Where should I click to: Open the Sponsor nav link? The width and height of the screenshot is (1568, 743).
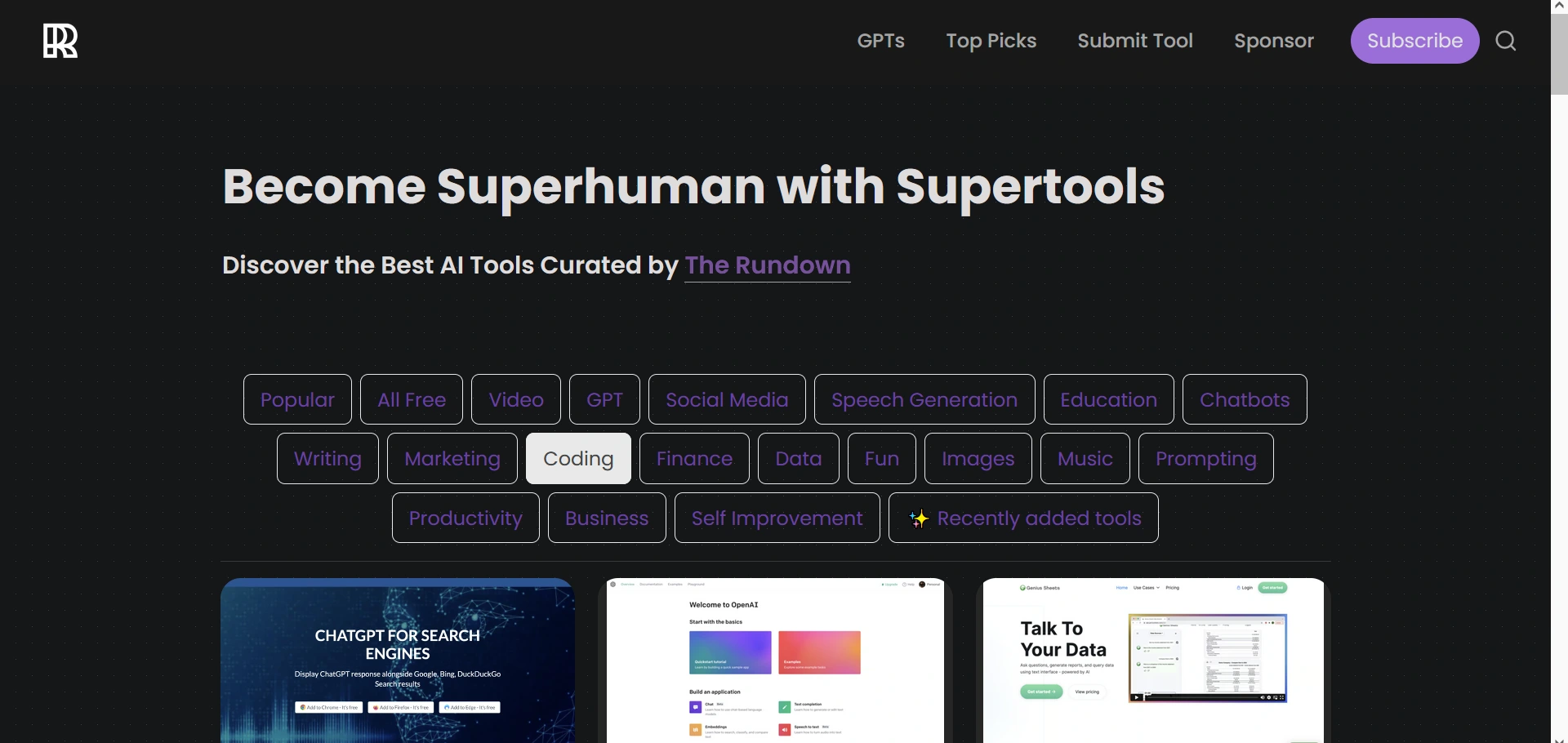point(1274,41)
